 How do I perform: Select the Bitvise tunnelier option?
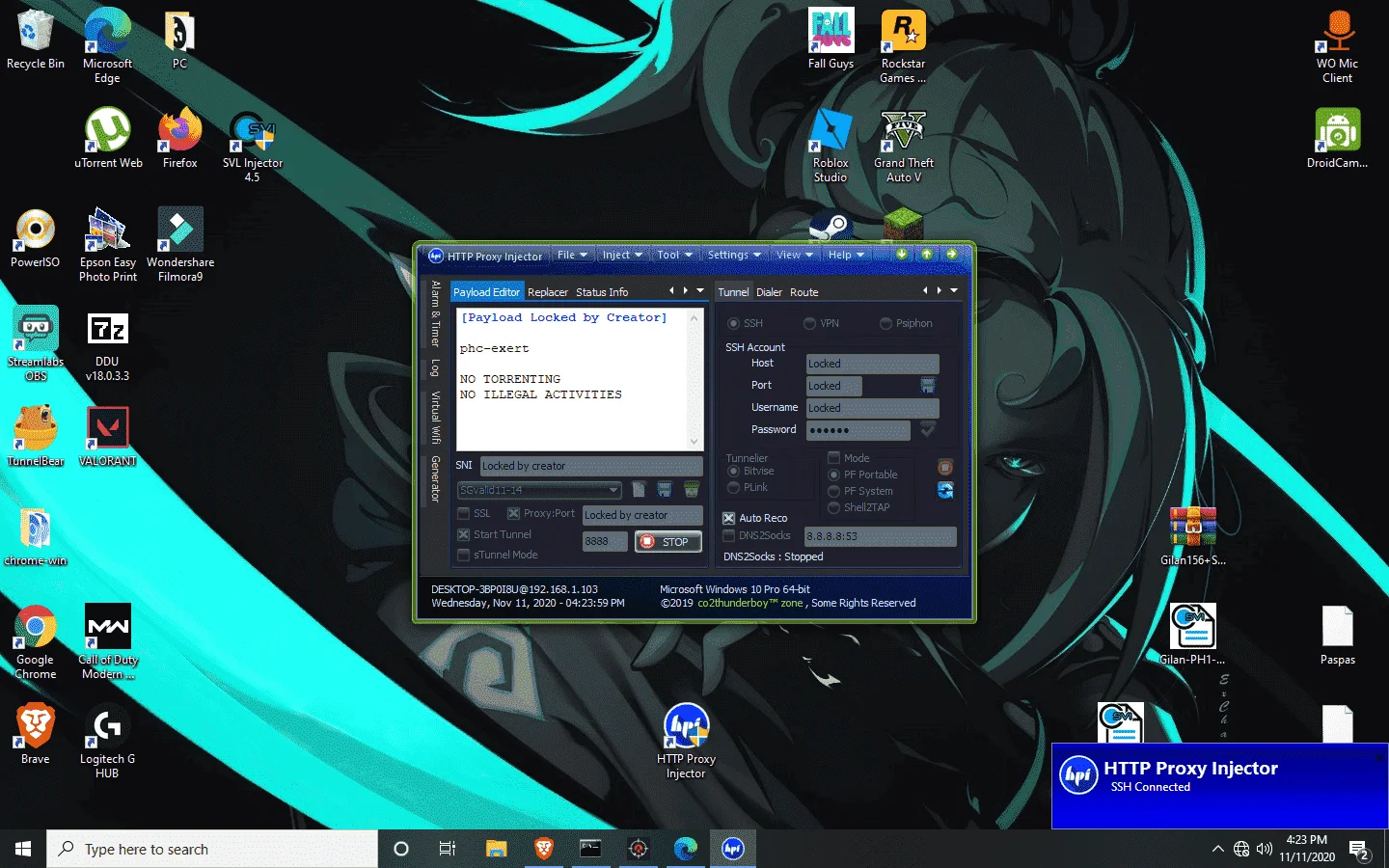coord(734,471)
